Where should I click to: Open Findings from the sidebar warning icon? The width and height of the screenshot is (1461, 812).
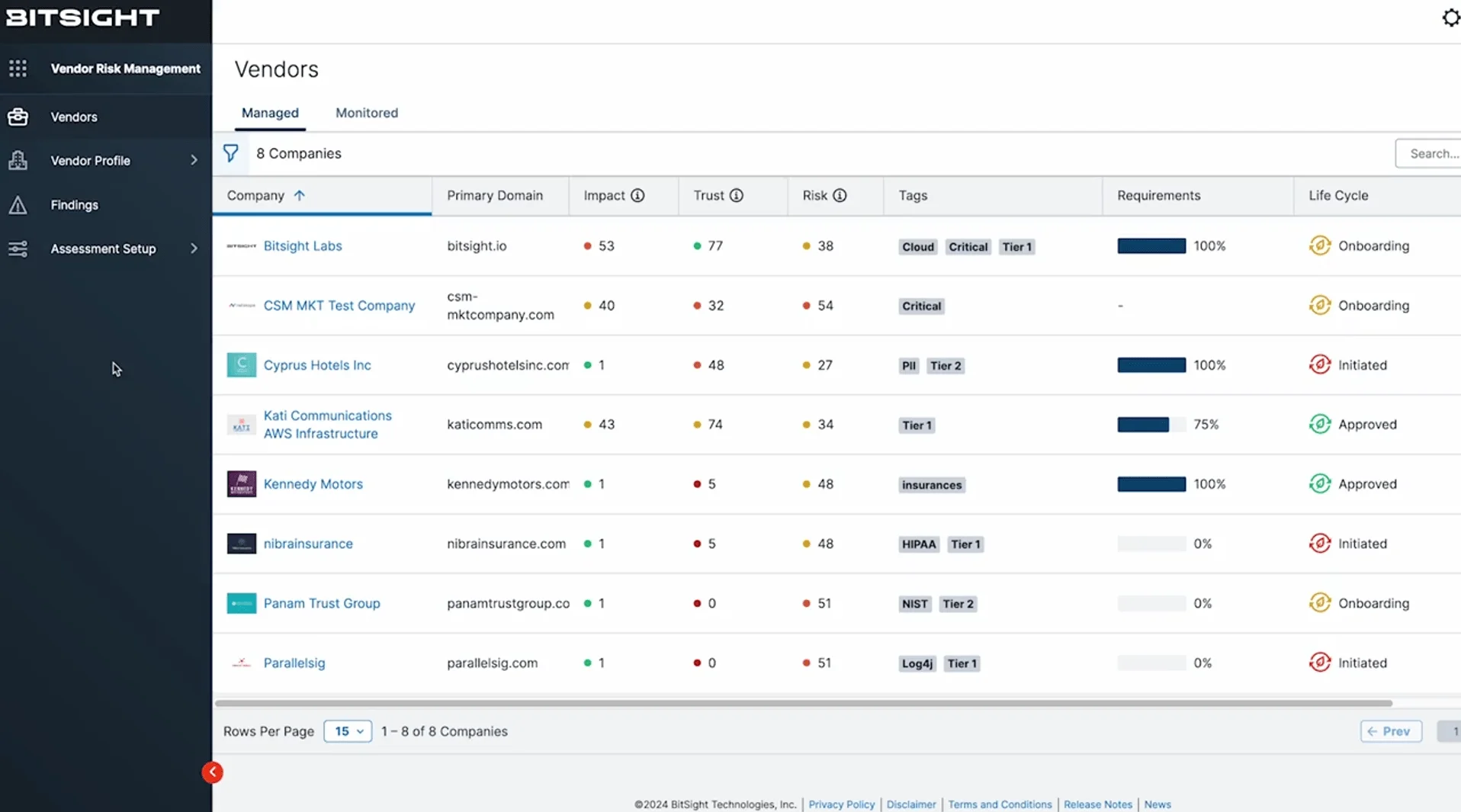click(x=18, y=204)
